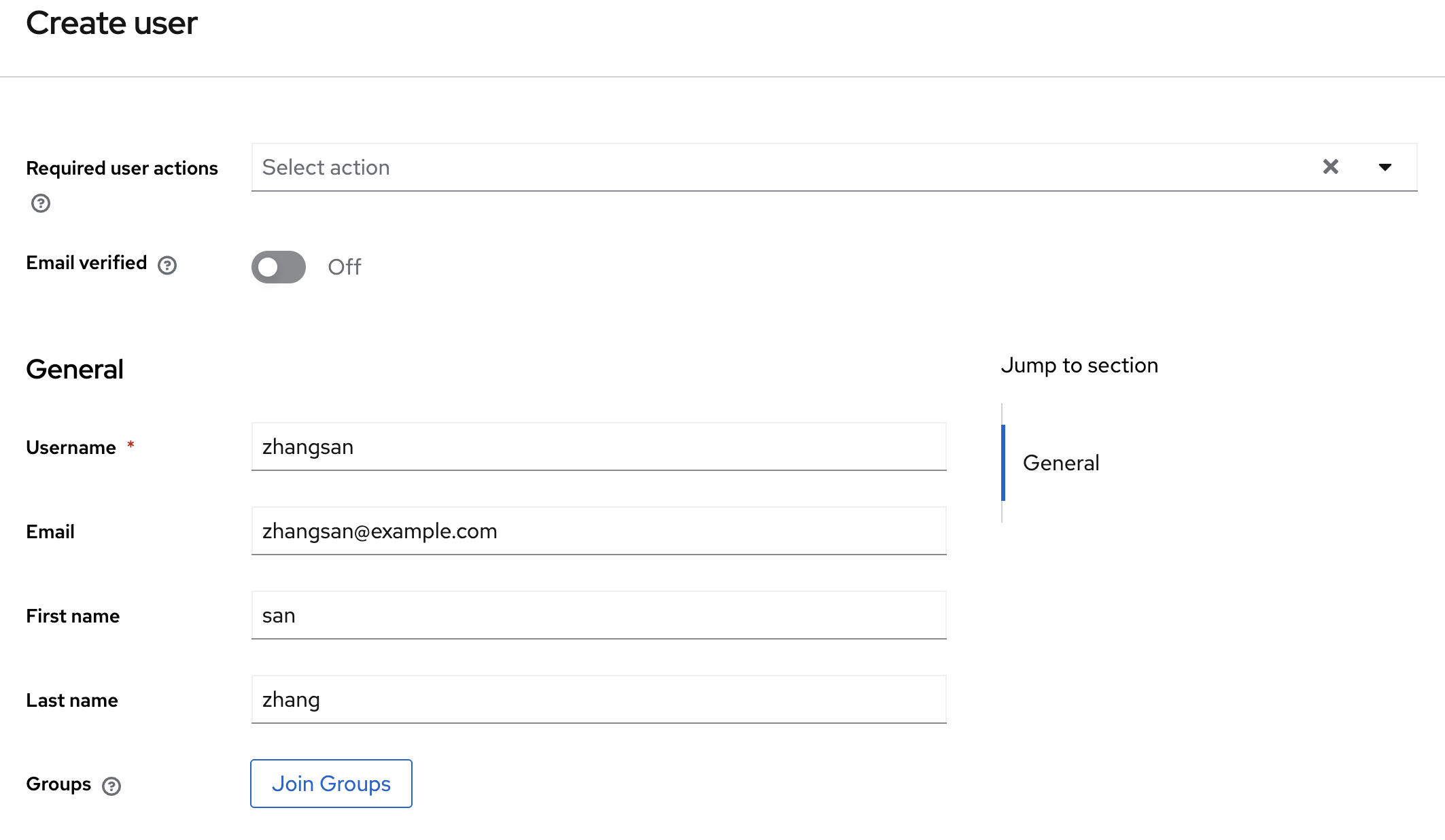Click help icon for Required user actions
The height and width of the screenshot is (840, 1445).
pyautogui.click(x=41, y=203)
